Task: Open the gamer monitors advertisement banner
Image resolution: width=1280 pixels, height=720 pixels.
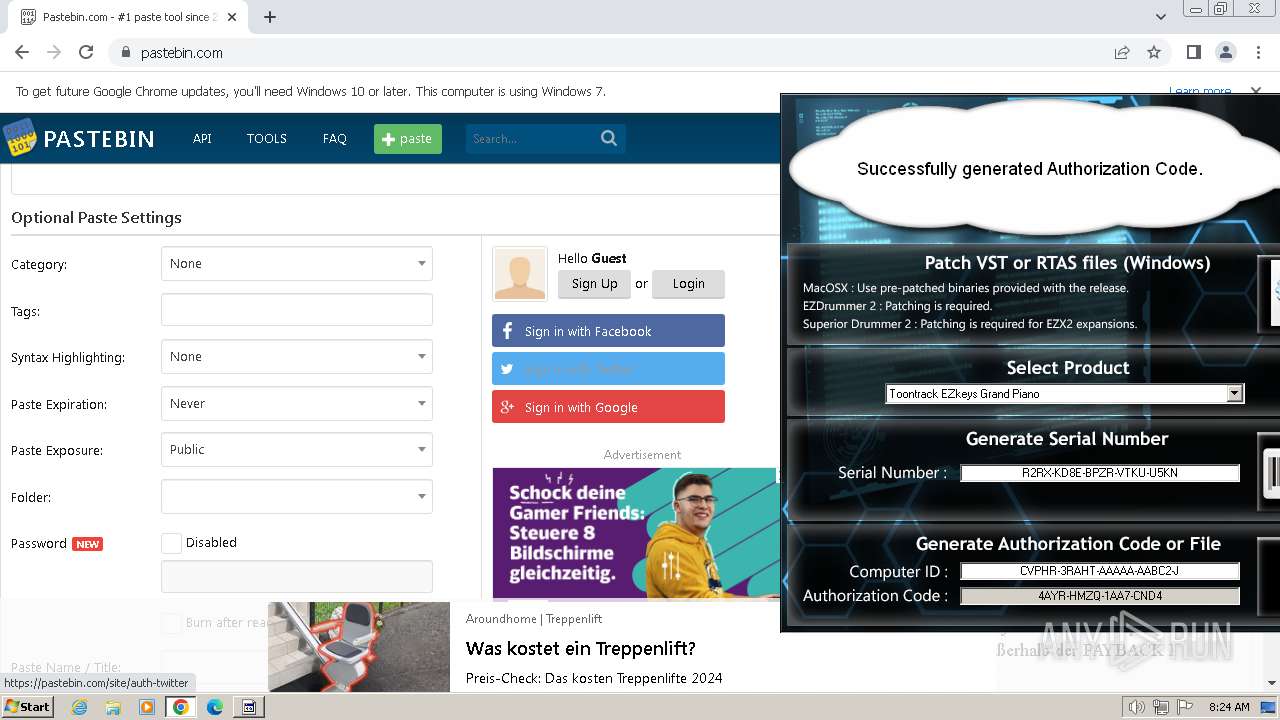Action: point(634,533)
